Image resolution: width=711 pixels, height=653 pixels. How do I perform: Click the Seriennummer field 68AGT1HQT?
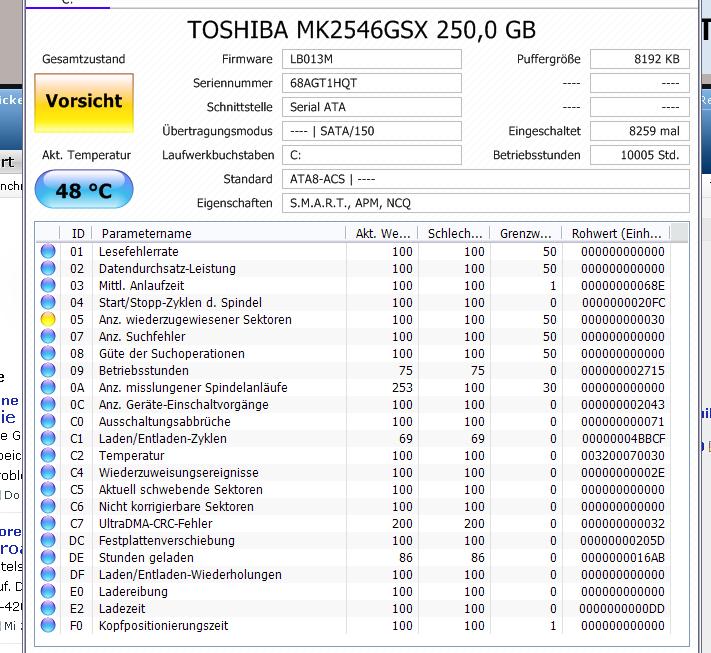pyautogui.click(x=372, y=83)
